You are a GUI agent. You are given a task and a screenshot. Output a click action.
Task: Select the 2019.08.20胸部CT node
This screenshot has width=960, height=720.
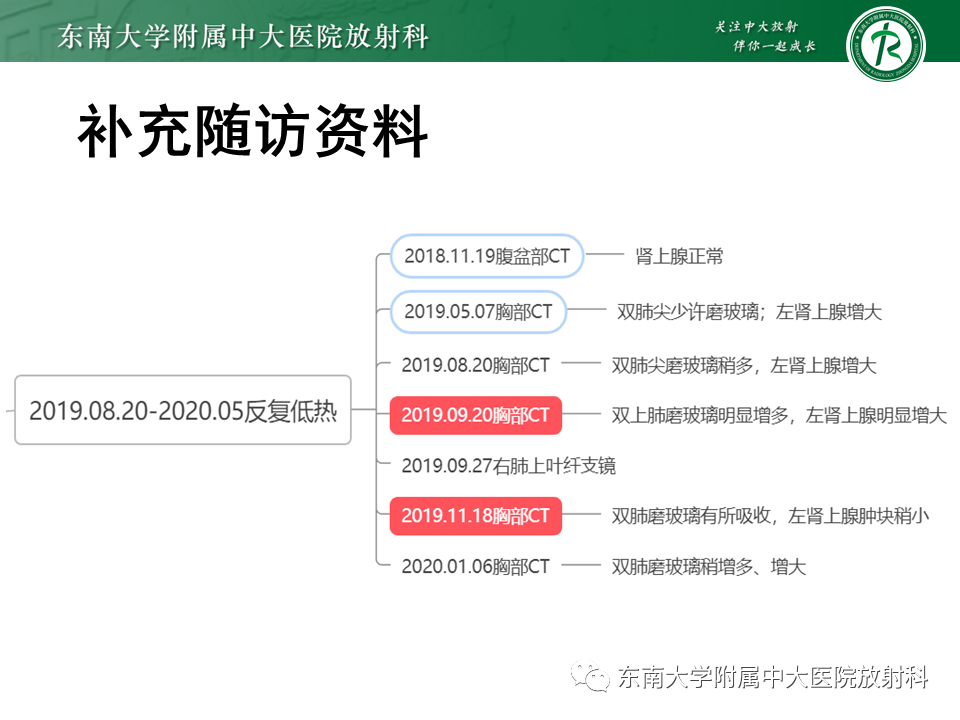pos(475,366)
